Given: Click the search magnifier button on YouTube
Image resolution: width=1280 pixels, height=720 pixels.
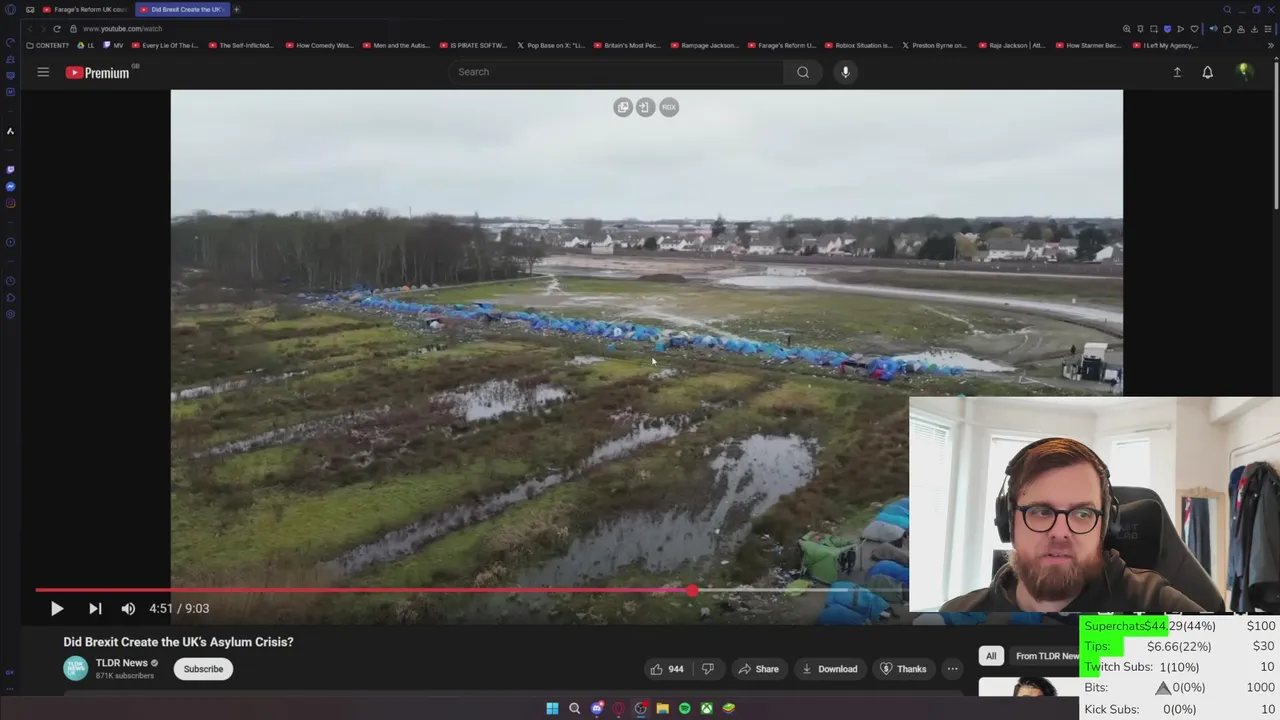Looking at the screenshot, I should pos(802,72).
